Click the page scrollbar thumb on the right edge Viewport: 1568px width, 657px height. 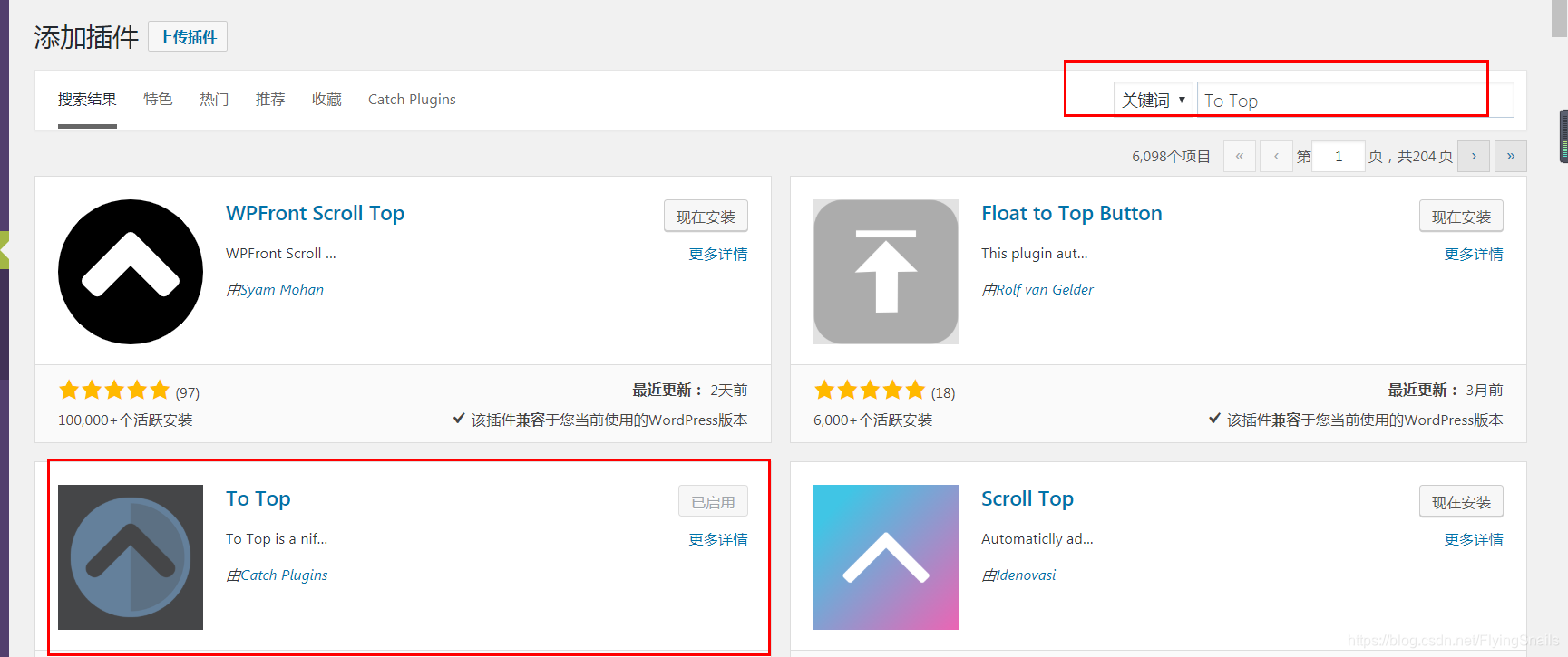tap(1559, 18)
